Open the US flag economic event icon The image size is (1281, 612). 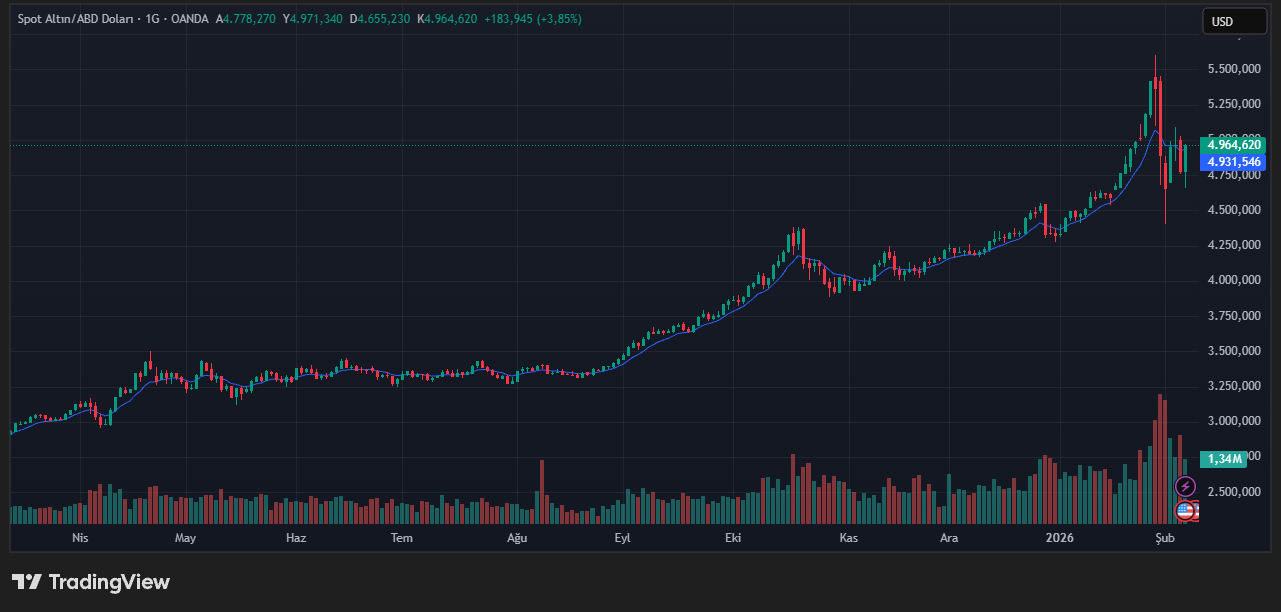pyautogui.click(x=1185, y=511)
